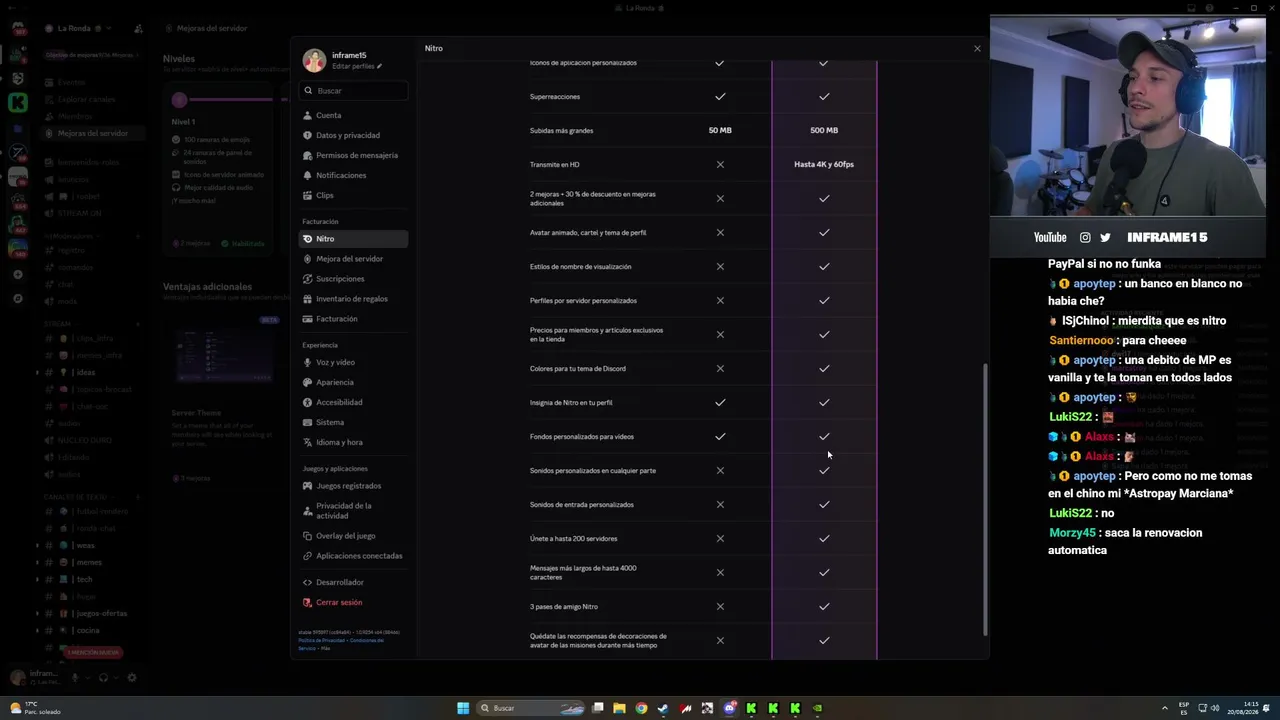Click the Nitro settings vertical scrollbar
The width and height of the screenshot is (1280, 720).
pos(985,500)
